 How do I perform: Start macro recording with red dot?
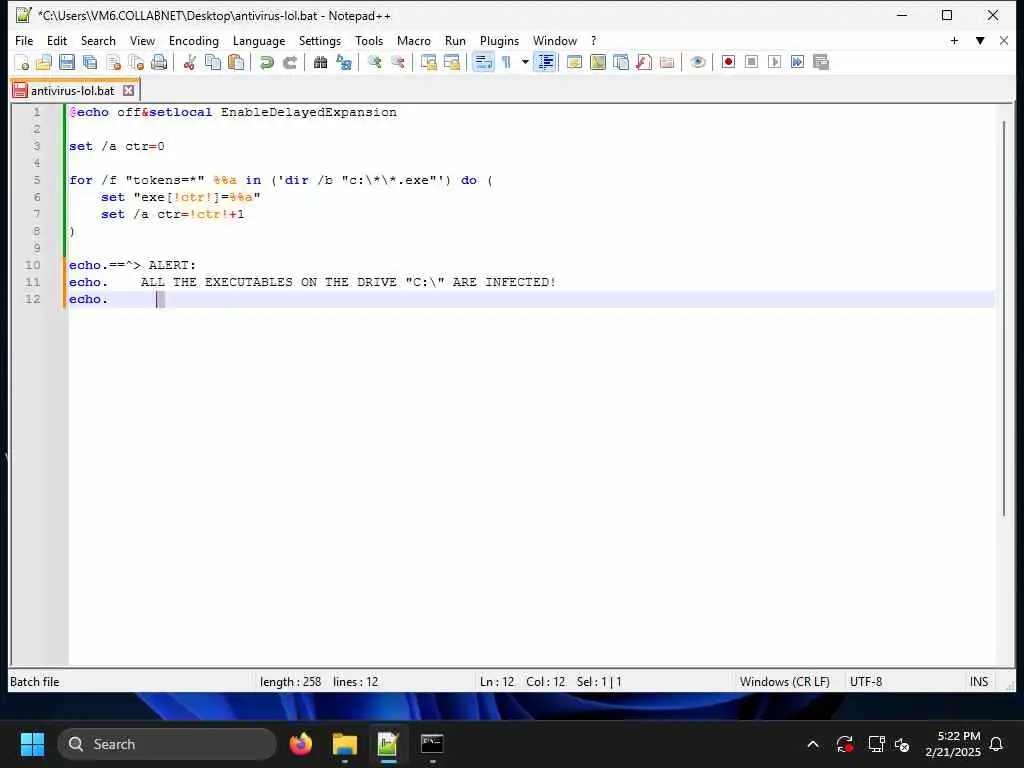728,63
